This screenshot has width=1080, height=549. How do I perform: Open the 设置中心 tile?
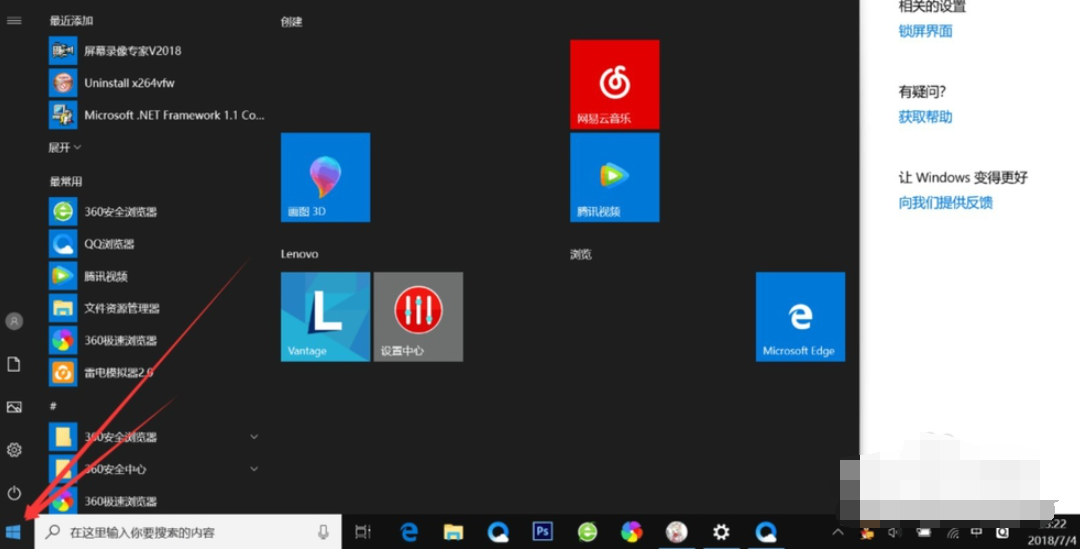pyautogui.click(x=418, y=316)
